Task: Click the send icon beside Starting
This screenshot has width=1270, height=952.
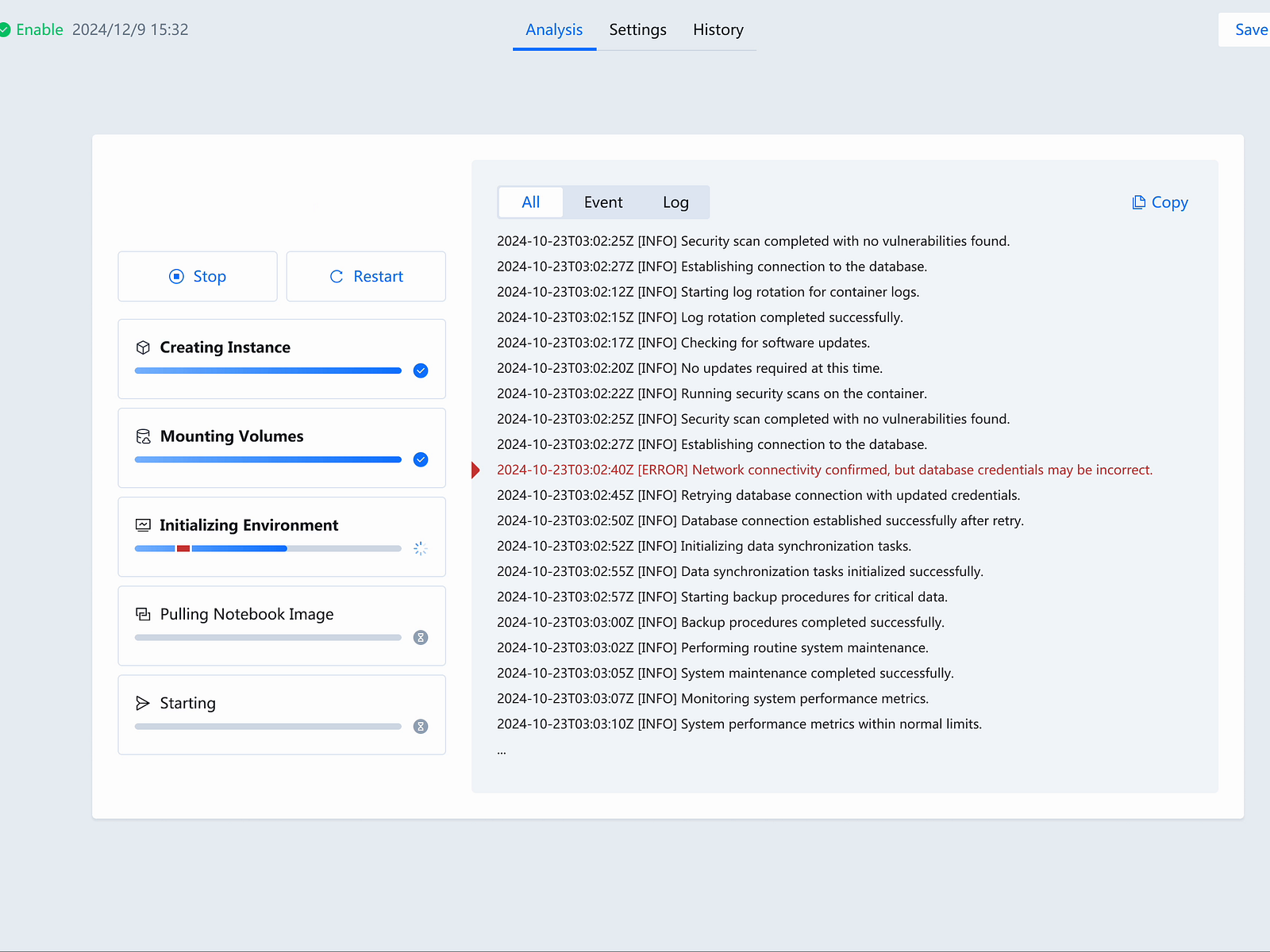Action: tap(144, 702)
